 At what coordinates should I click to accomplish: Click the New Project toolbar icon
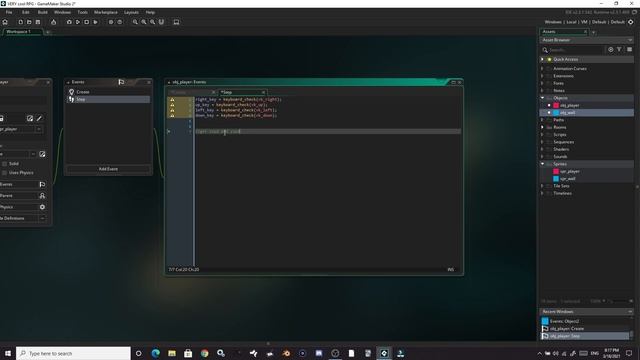coord(20,22)
